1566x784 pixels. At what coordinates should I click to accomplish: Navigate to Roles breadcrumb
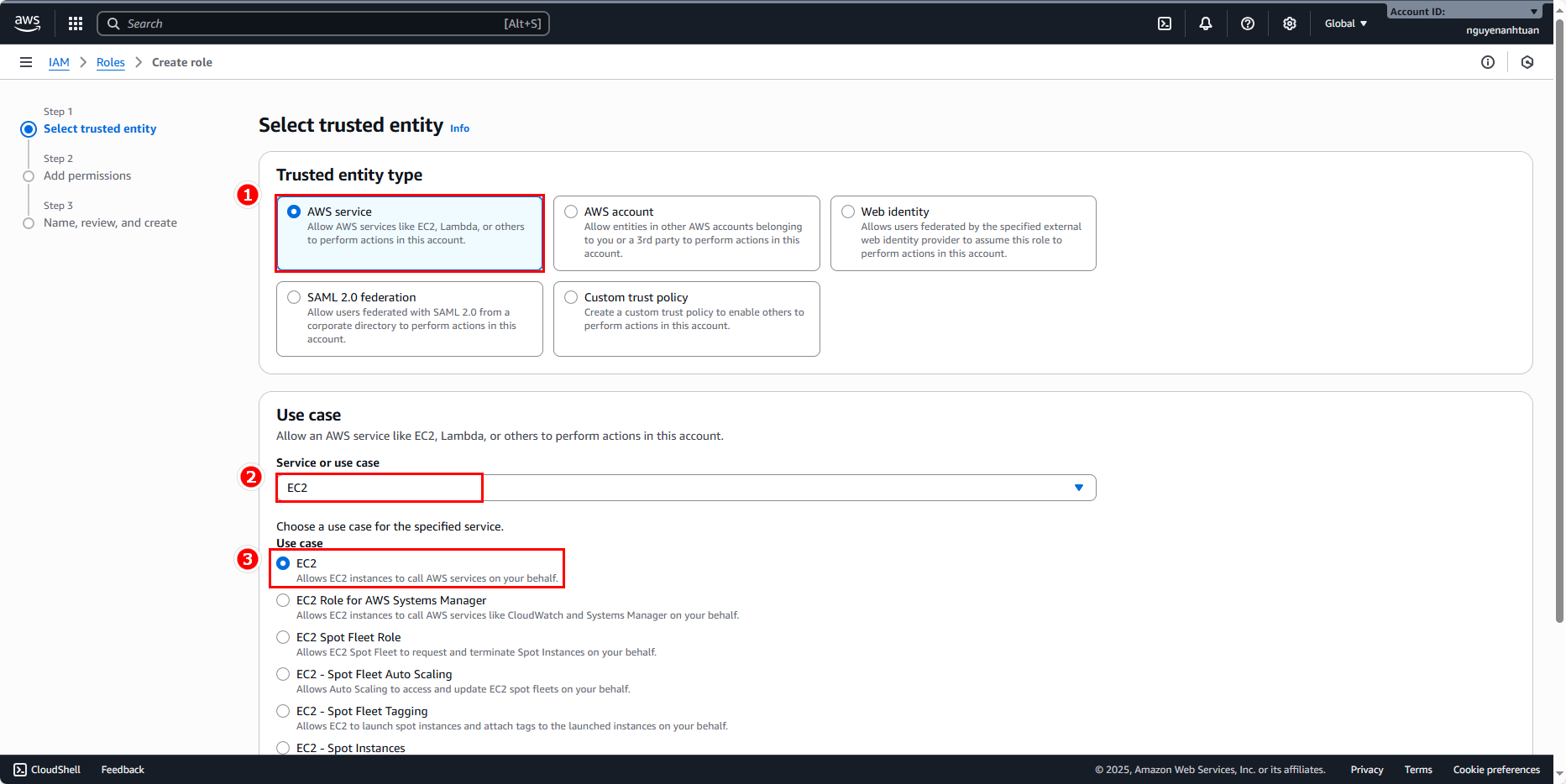pyautogui.click(x=111, y=62)
